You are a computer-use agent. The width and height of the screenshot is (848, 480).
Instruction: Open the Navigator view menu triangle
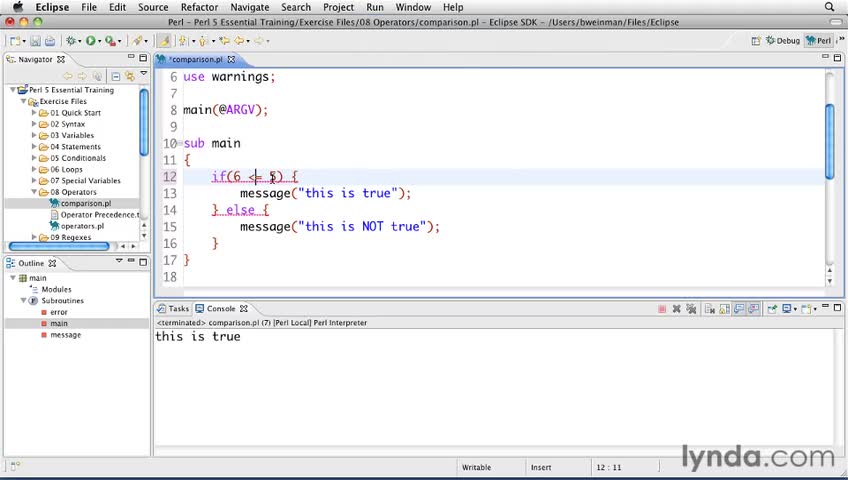click(144, 73)
